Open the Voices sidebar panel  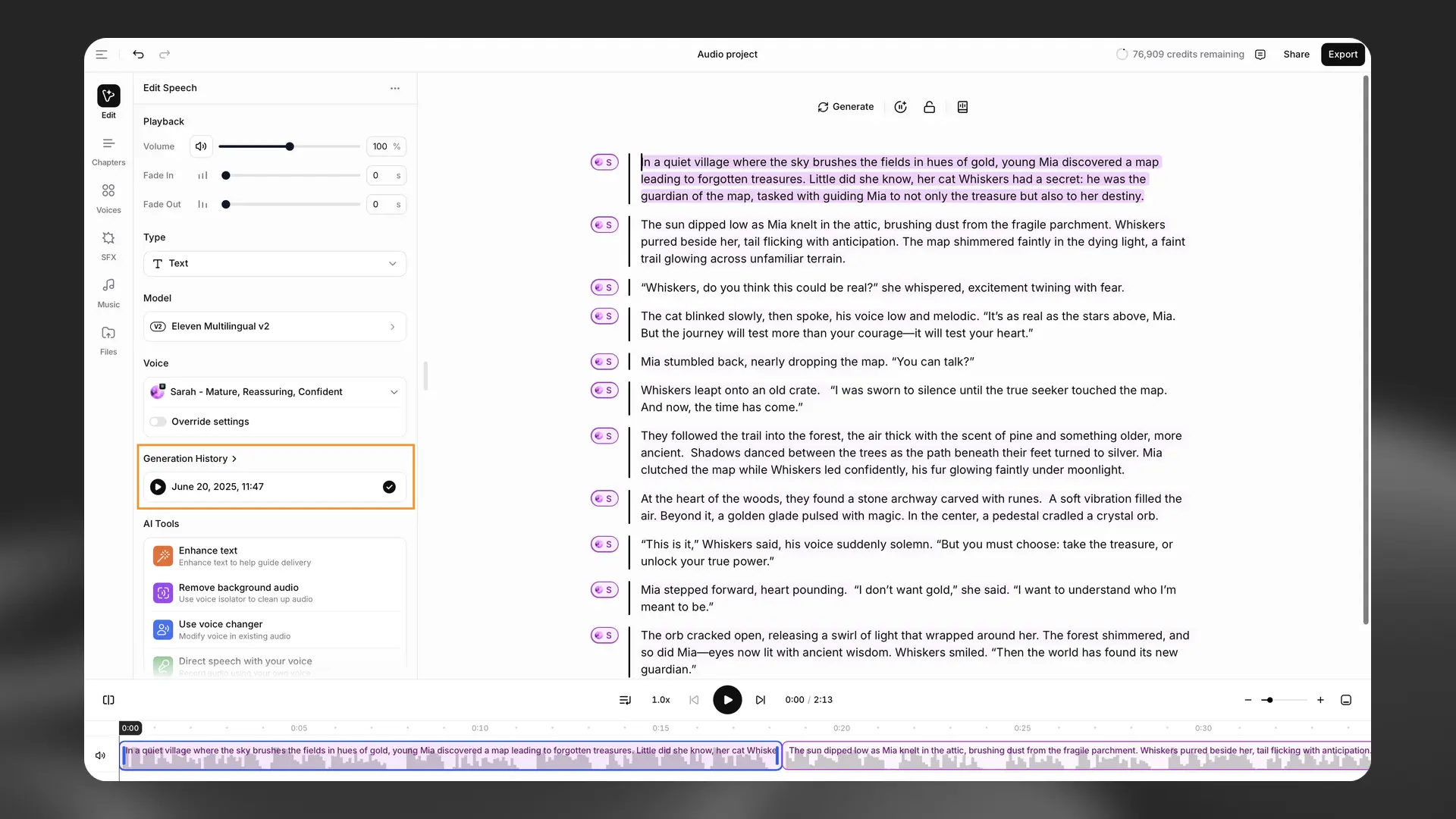click(108, 197)
